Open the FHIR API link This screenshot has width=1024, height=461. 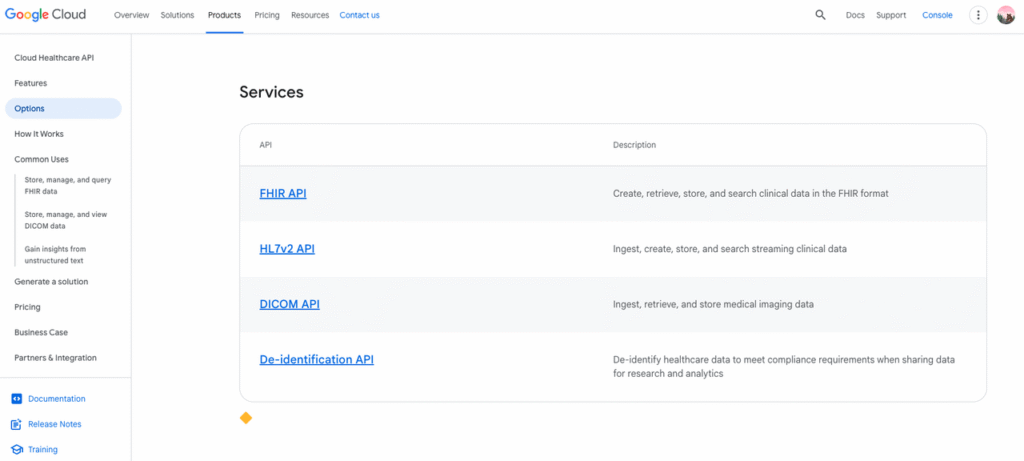tap(283, 193)
